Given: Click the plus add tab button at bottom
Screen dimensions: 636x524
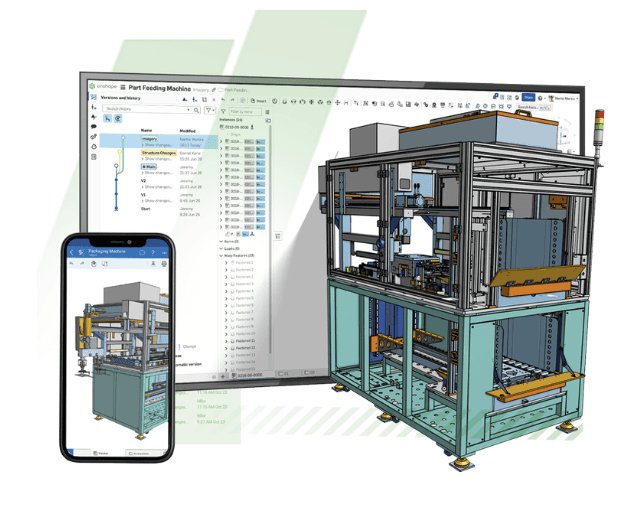Looking at the screenshot, I should tap(223, 377).
